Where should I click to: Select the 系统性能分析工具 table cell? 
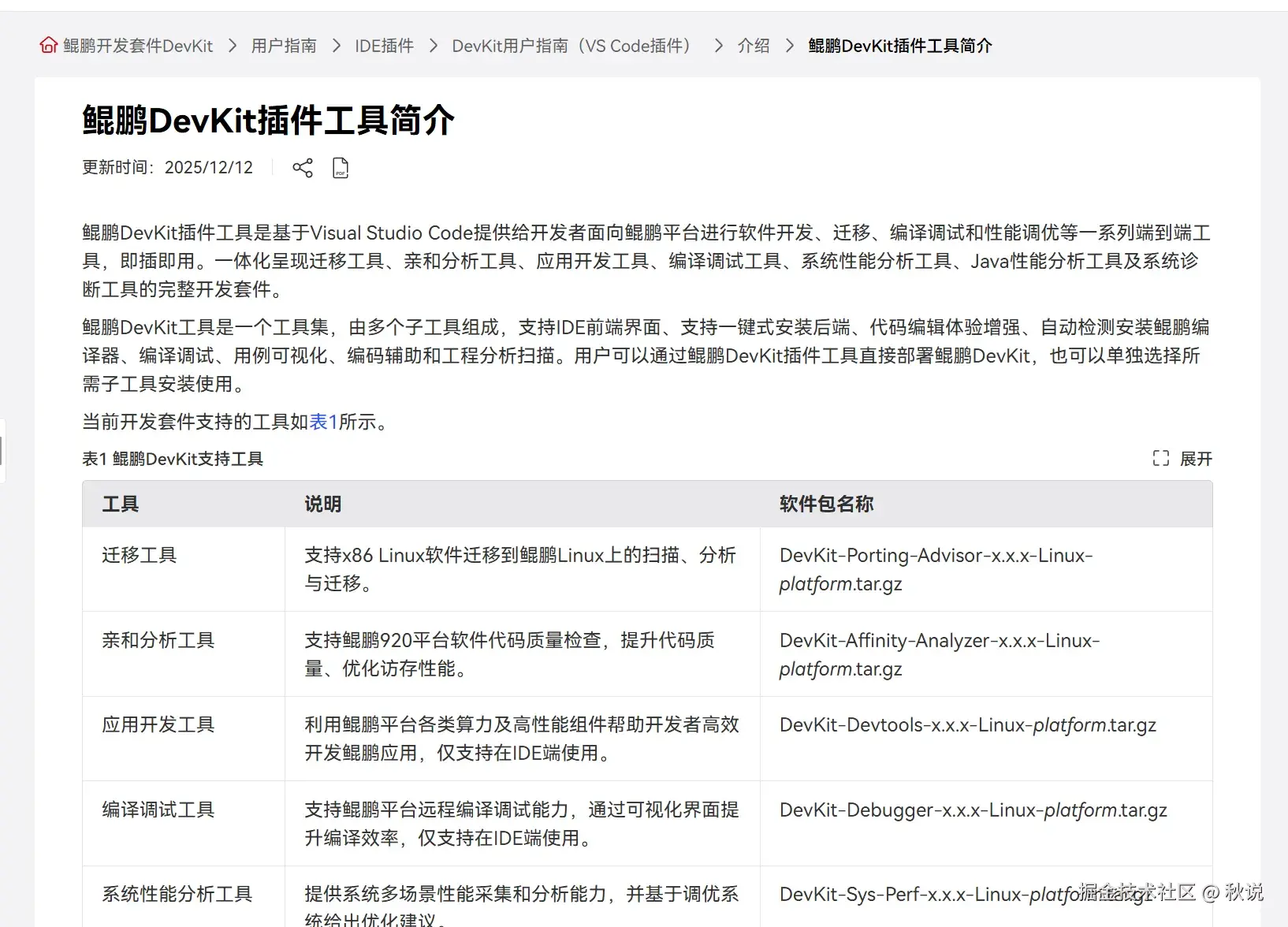pyautogui.click(x=184, y=896)
